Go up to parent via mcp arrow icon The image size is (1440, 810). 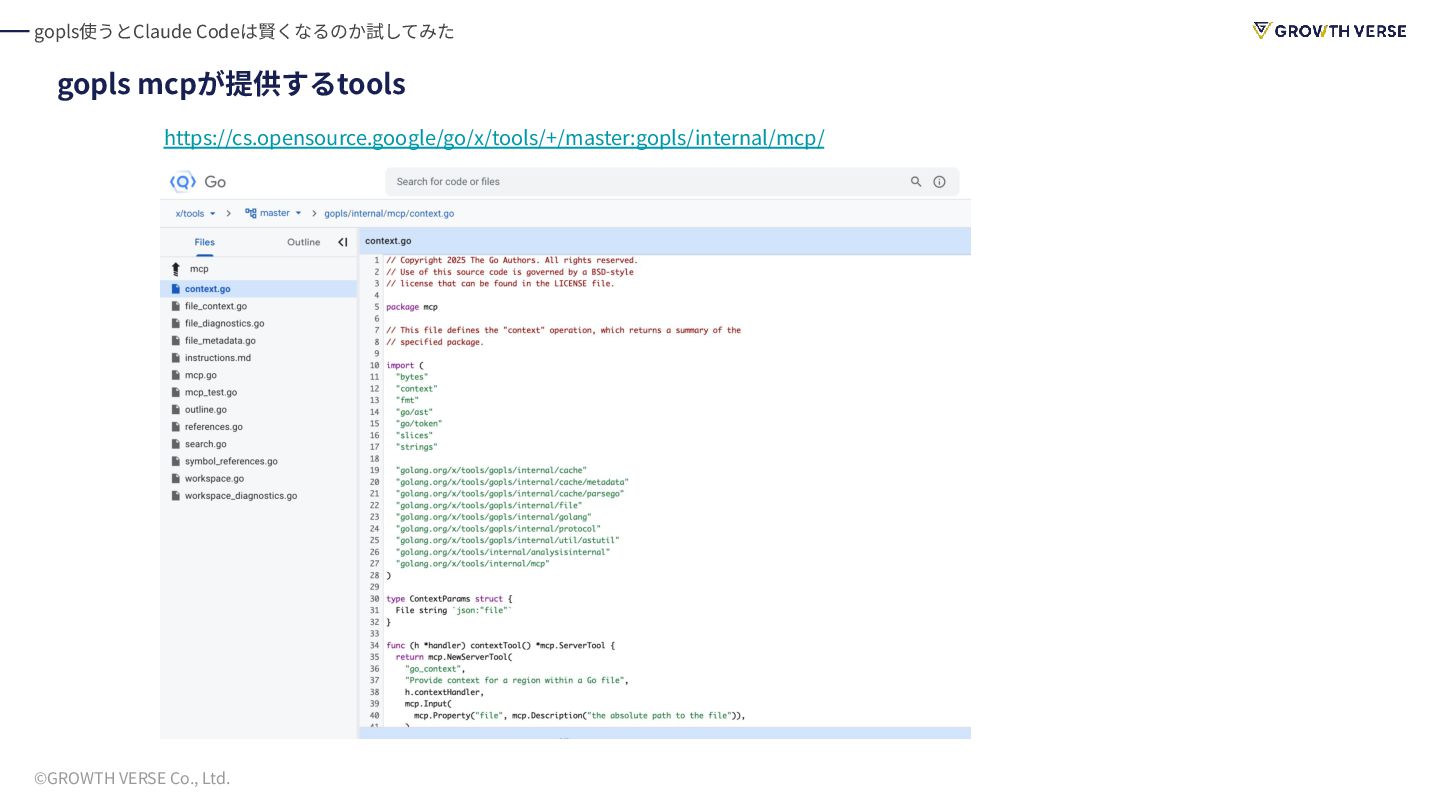coord(176,269)
